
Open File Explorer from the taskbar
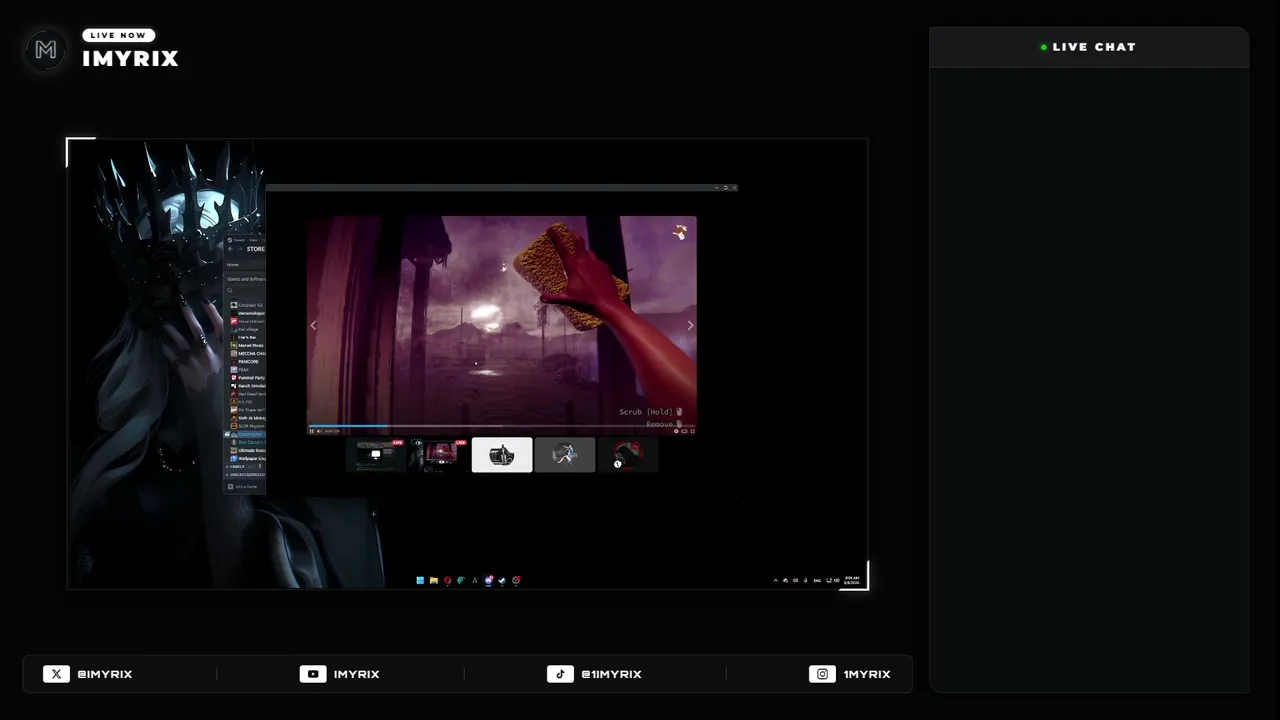coord(434,580)
